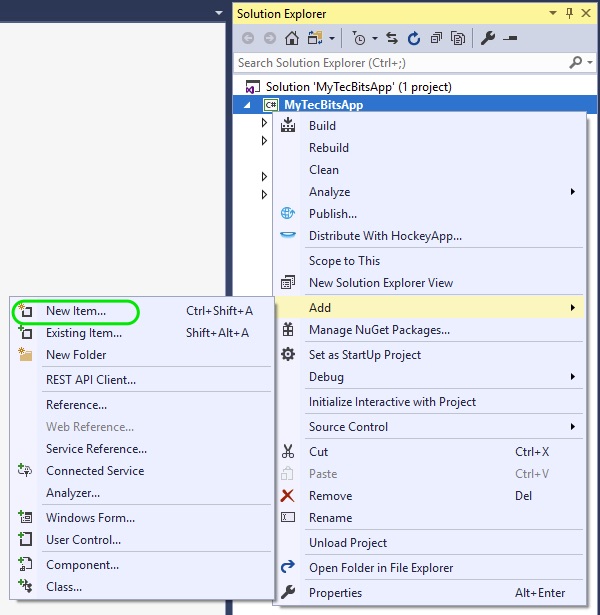This screenshot has width=600, height=615.
Task: Open New Solution Explorer View
Action: pos(429,283)
